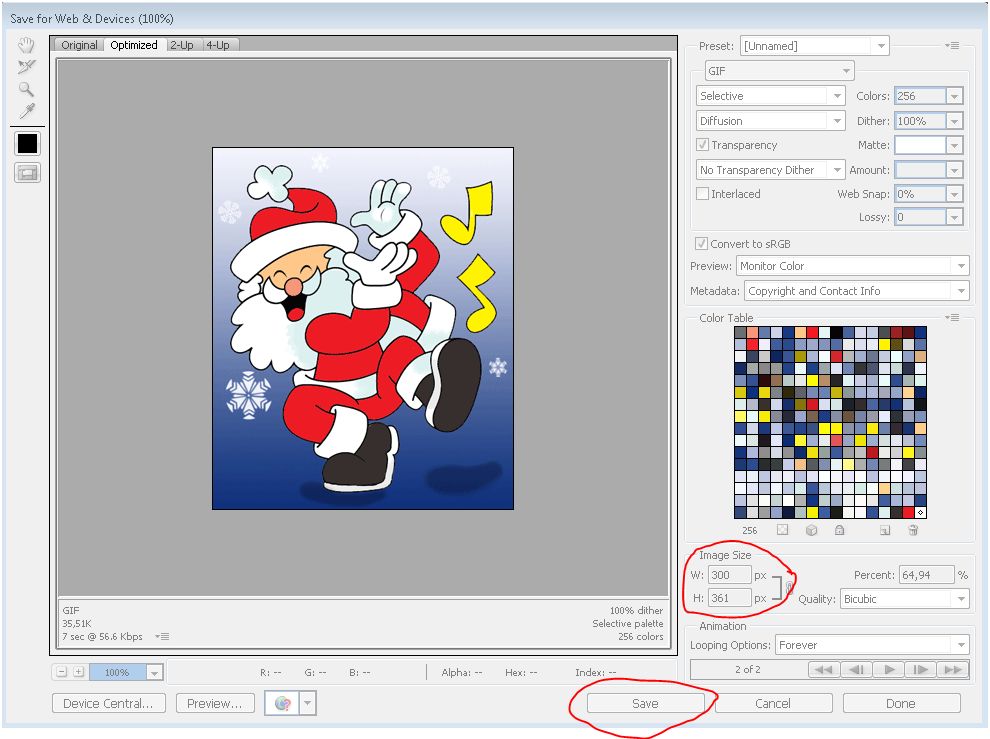The image size is (990, 739).
Task: Click the black eyedropper color swatch
Action: (x=27, y=143)
